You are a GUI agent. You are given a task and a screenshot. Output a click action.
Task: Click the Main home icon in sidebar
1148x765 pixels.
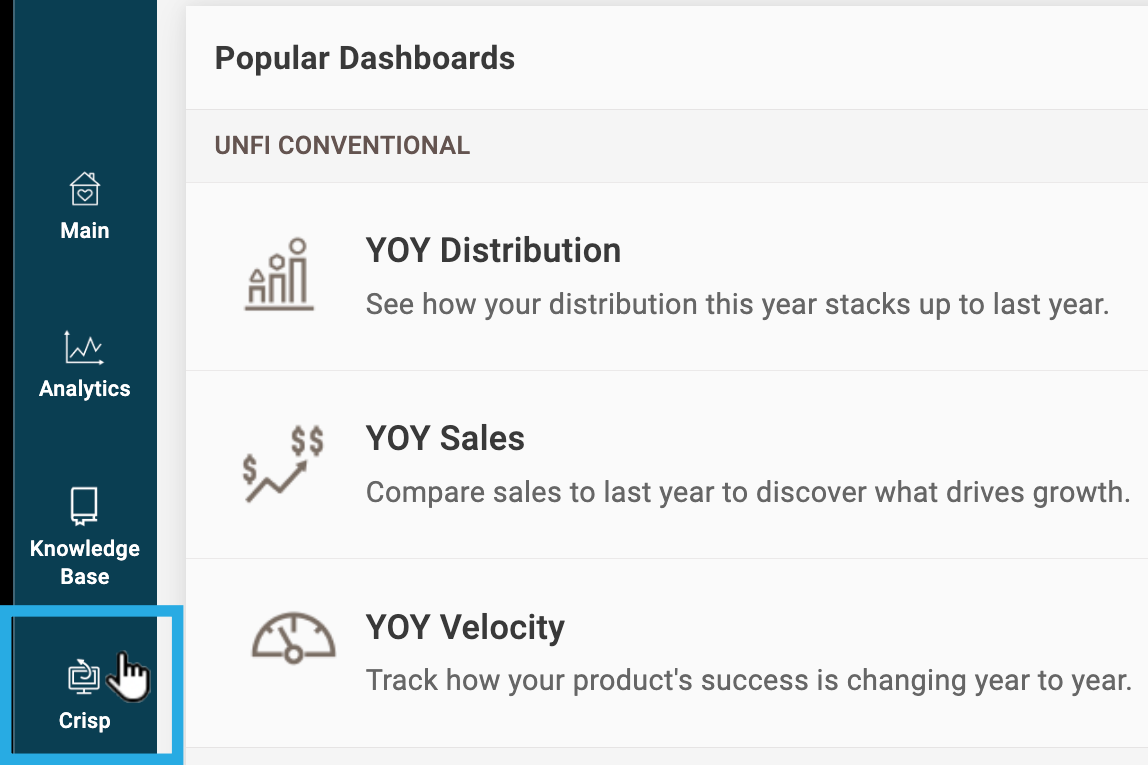[84, 188]
